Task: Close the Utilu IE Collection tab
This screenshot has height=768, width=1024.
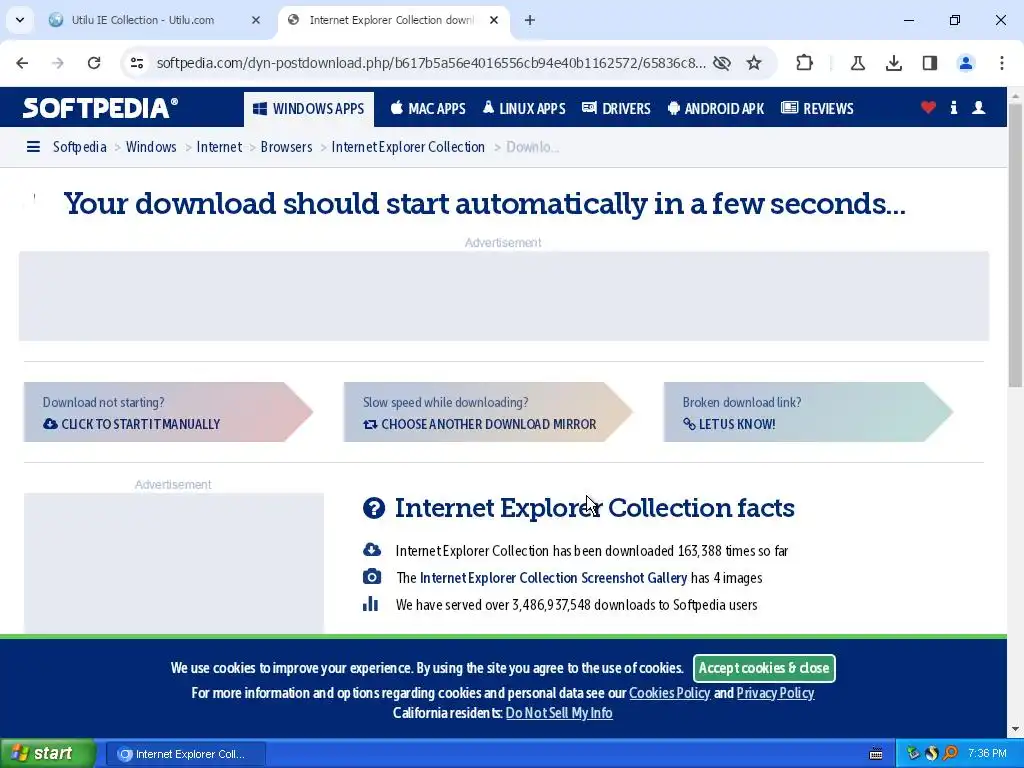Action: [x=256, y=20]
